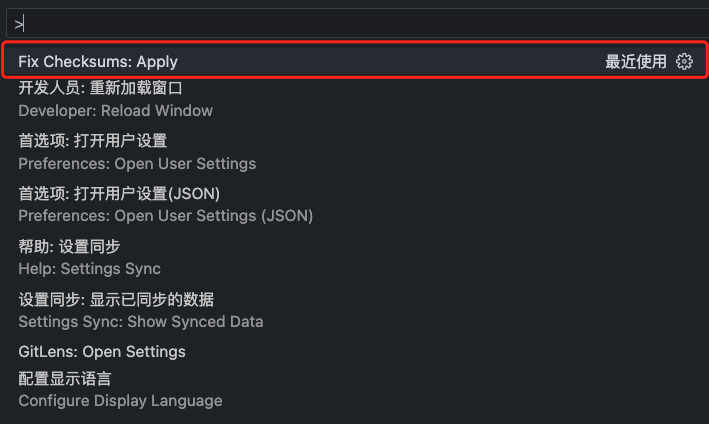Select 设置同步: 显示已同步的数据 command
Image resolution: width=709 pixels, height=424 pixels.
click(116, 299)
